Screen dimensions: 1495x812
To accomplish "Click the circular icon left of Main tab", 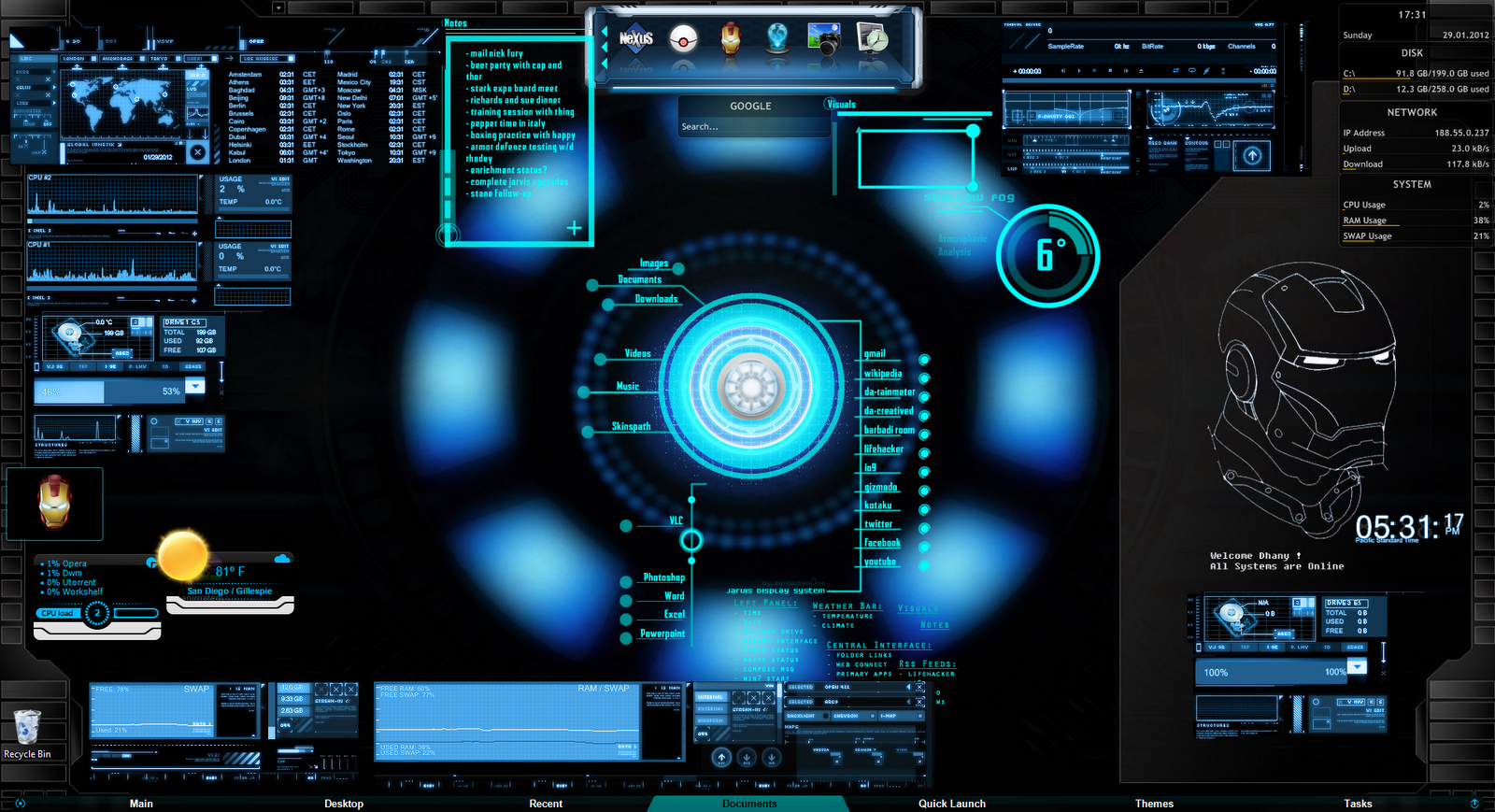I will click(21, 803).
